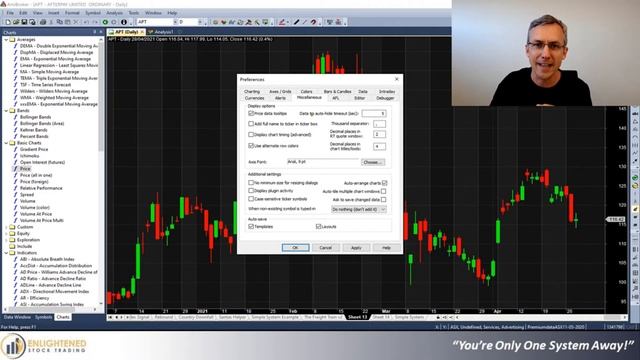Expand the Equity folder in Charts tree
This screenshot has height=360, width=640.
coord(6,233)
